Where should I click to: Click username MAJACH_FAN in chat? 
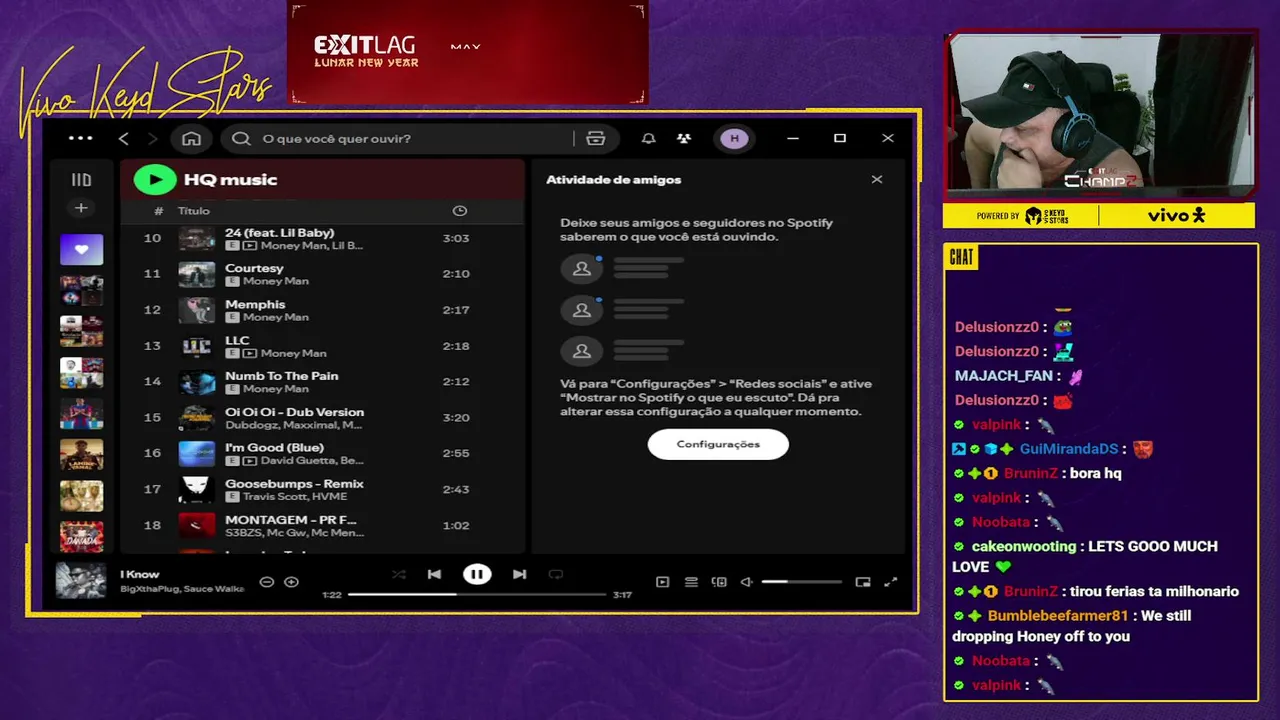(x=1003, y=376)
